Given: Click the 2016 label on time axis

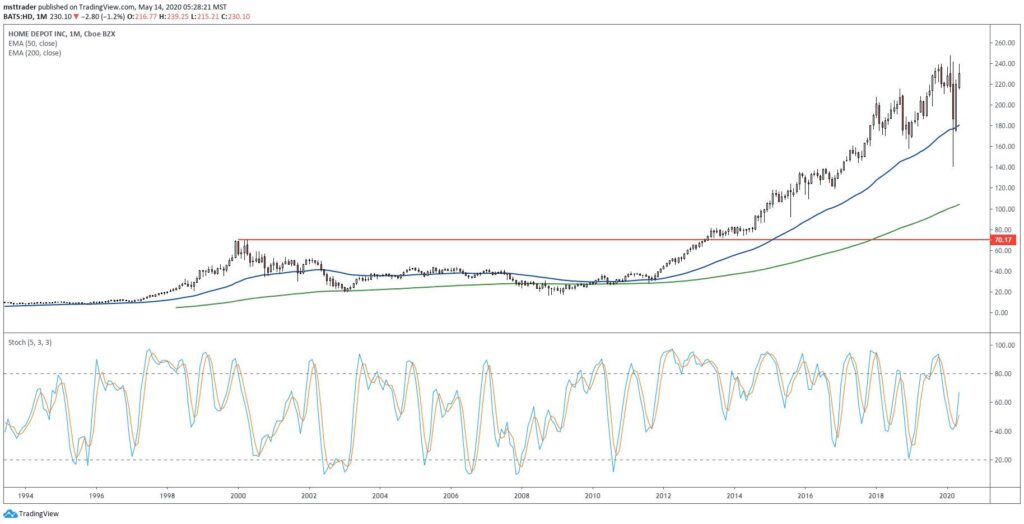Looking at the screenshot, I should click(x=805, y=497).
